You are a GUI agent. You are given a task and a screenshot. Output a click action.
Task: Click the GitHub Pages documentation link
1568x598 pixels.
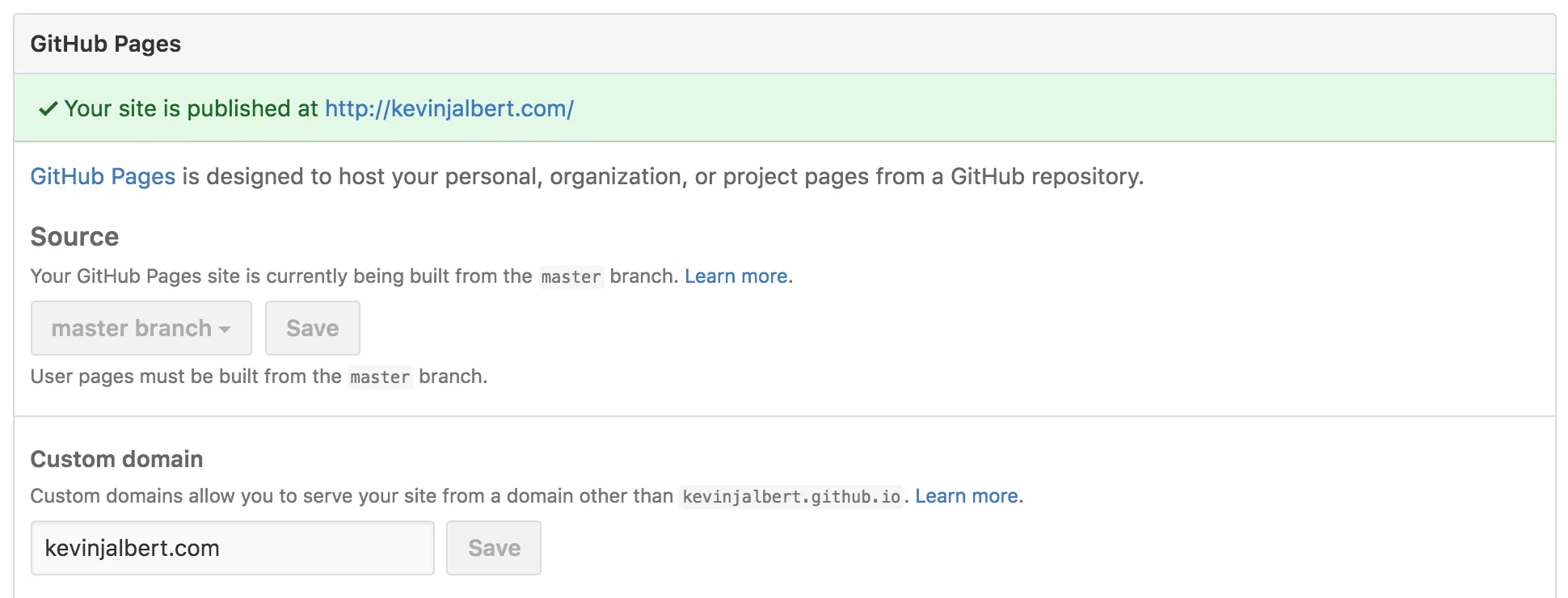tap(103, 176)
